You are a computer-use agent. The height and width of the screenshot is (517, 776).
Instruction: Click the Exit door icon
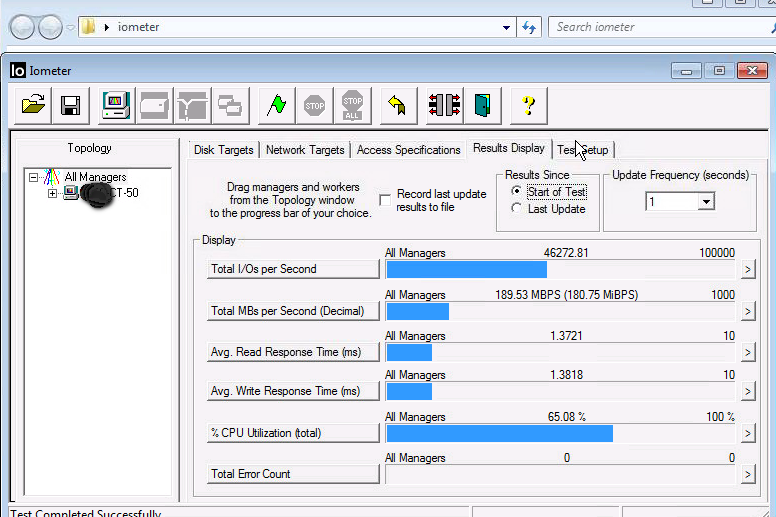tap(483, 105)
